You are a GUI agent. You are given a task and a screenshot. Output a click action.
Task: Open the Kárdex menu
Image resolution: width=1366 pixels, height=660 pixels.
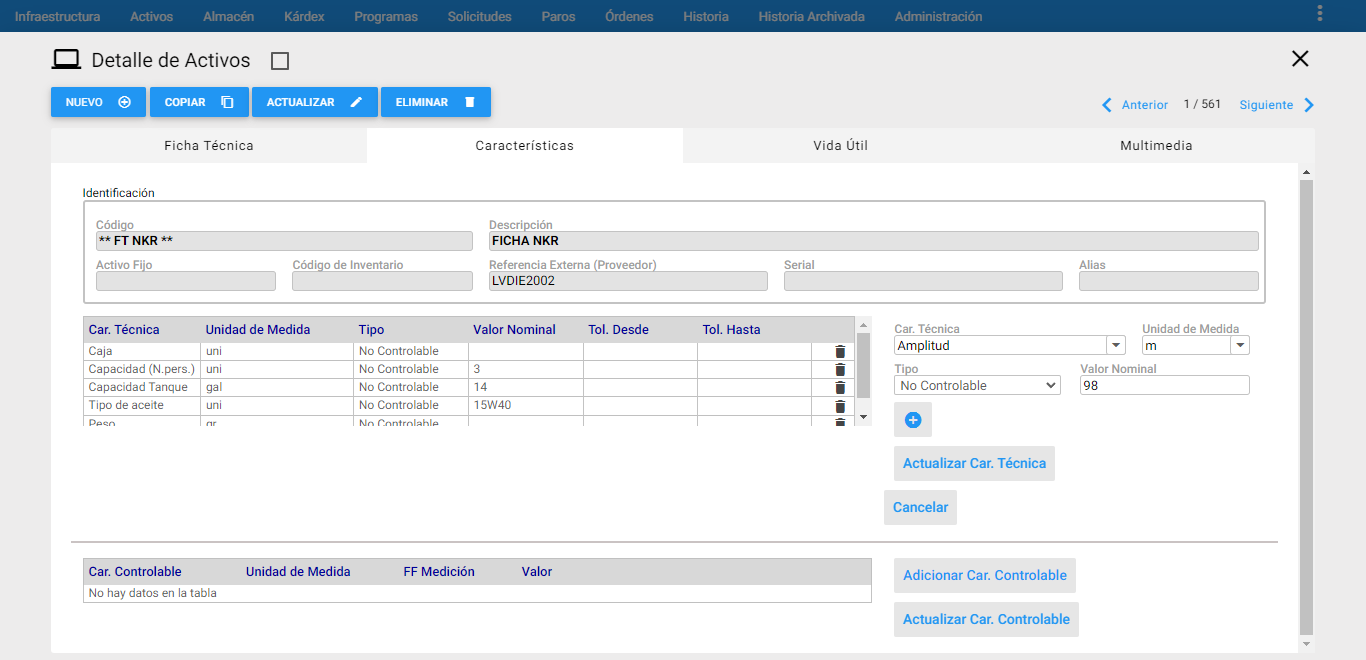304,16
